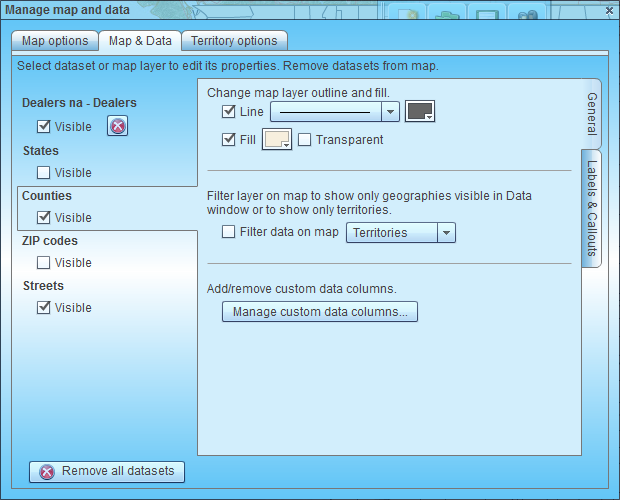Switch to the Labels & Callouts side tab

[x=591, y=208]
